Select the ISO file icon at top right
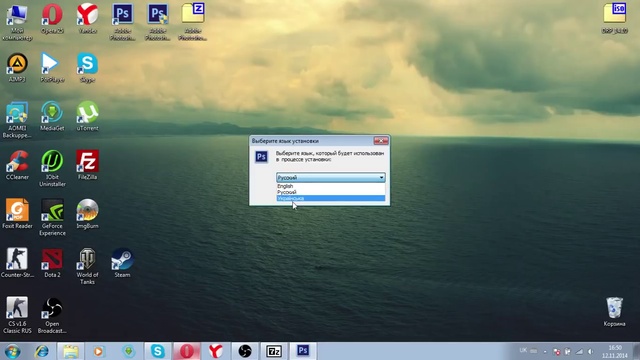The width and height of the screenshot is (640, 360). [x=614, y=19]
